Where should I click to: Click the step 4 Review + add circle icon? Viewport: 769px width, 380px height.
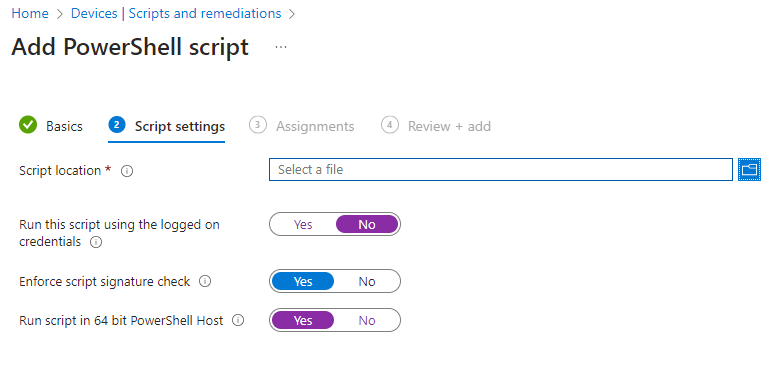(x=389, y=125)
